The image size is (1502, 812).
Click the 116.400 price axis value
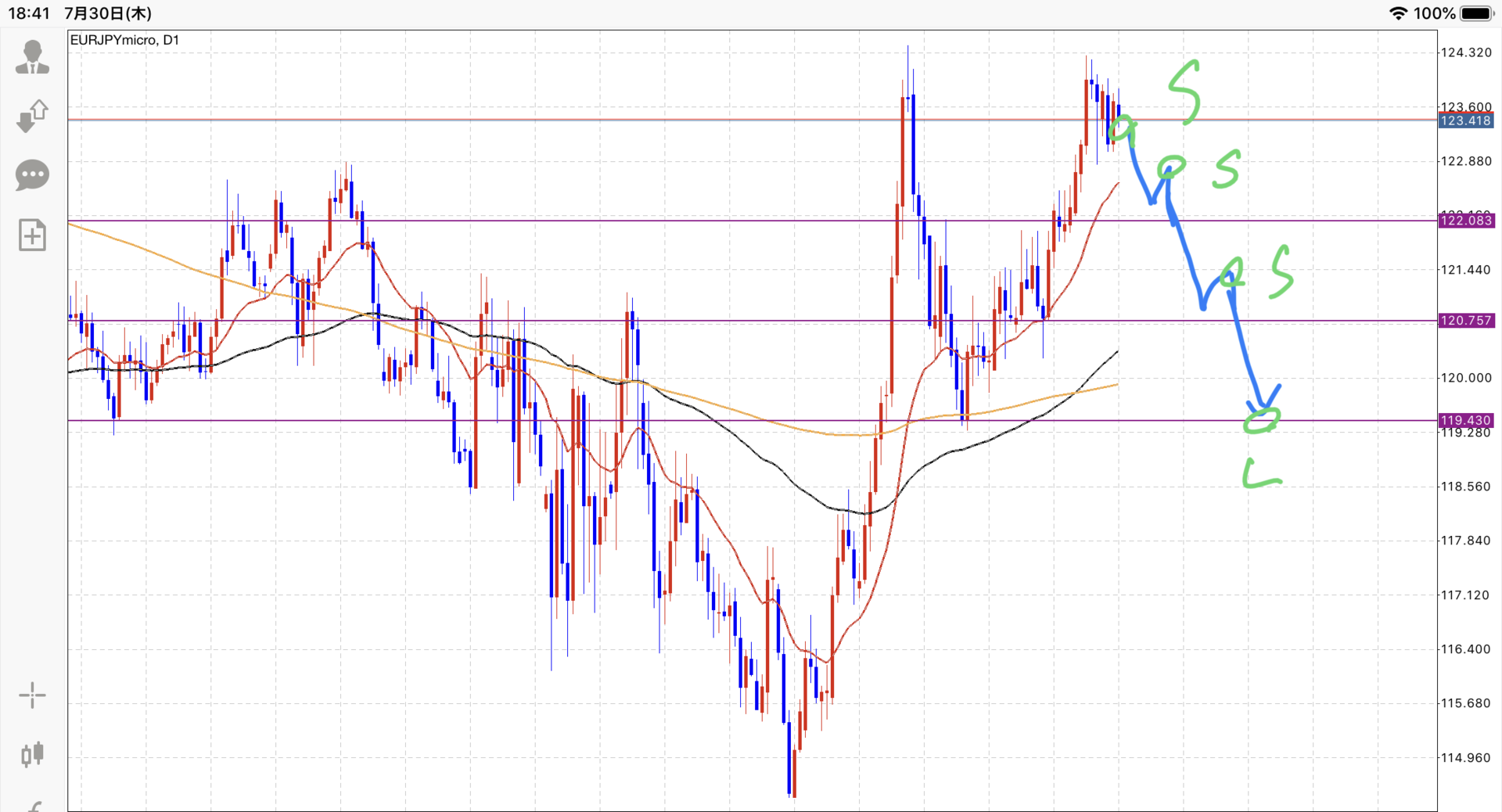1466,649
